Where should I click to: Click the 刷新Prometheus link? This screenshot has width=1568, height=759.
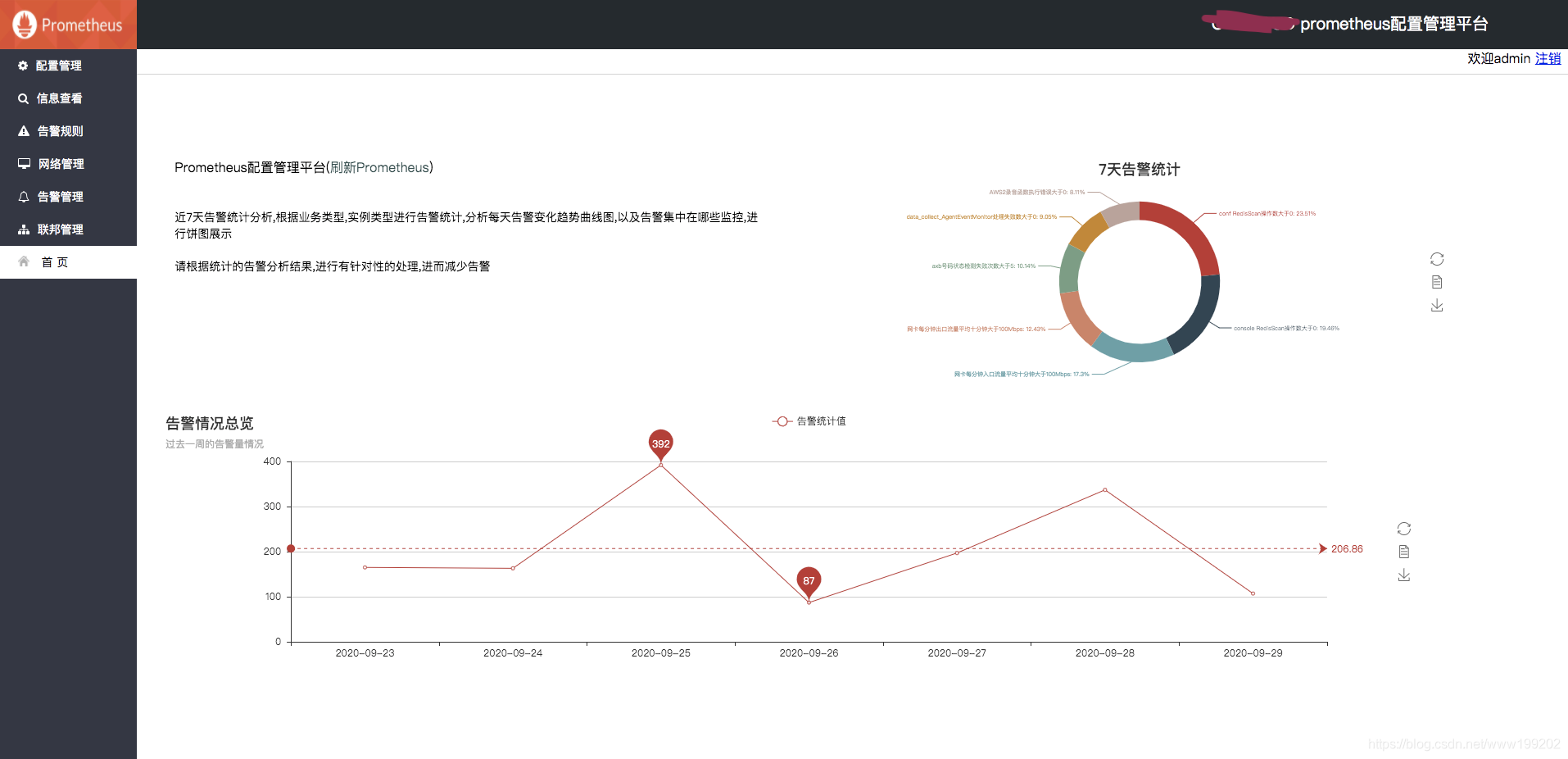point(379,167)
